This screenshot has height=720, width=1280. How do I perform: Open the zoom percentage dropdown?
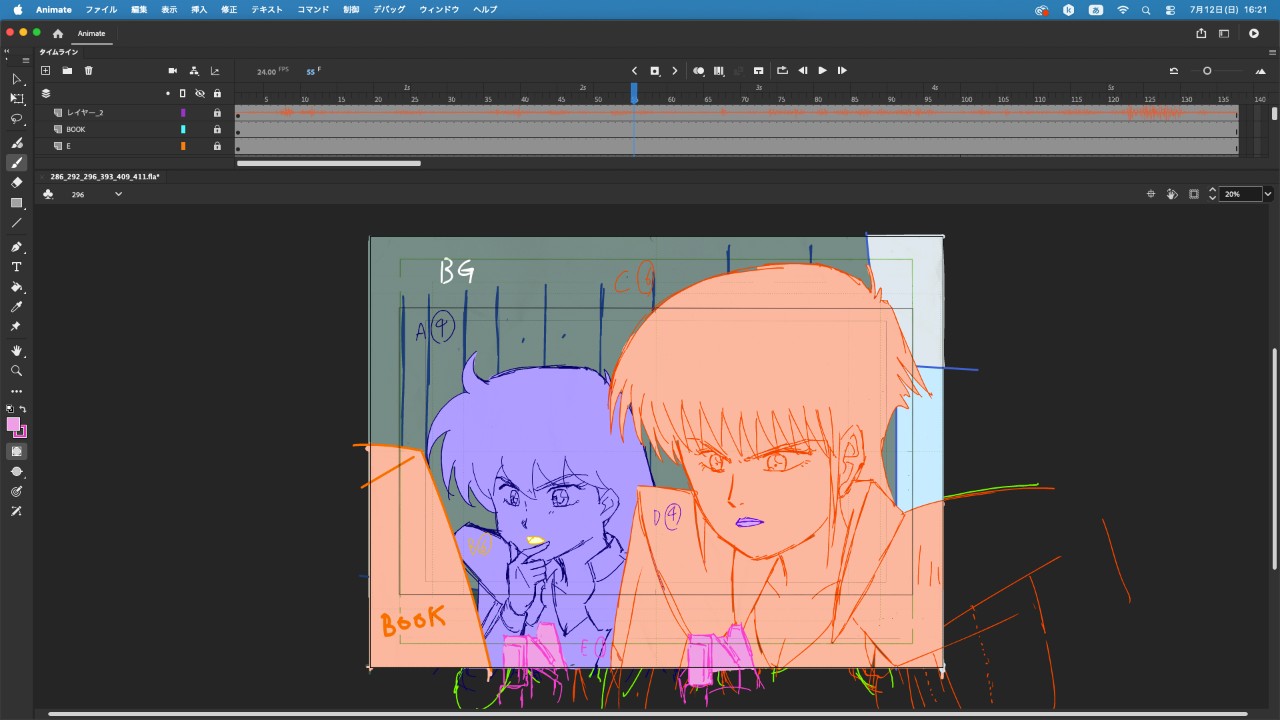1268,194
